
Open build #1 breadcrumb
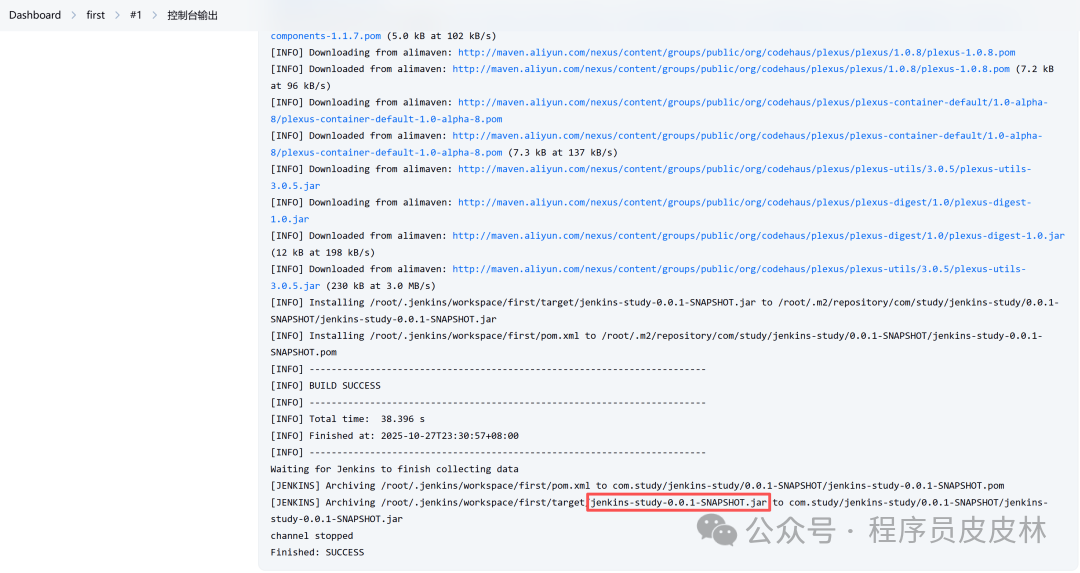[136, 15]
